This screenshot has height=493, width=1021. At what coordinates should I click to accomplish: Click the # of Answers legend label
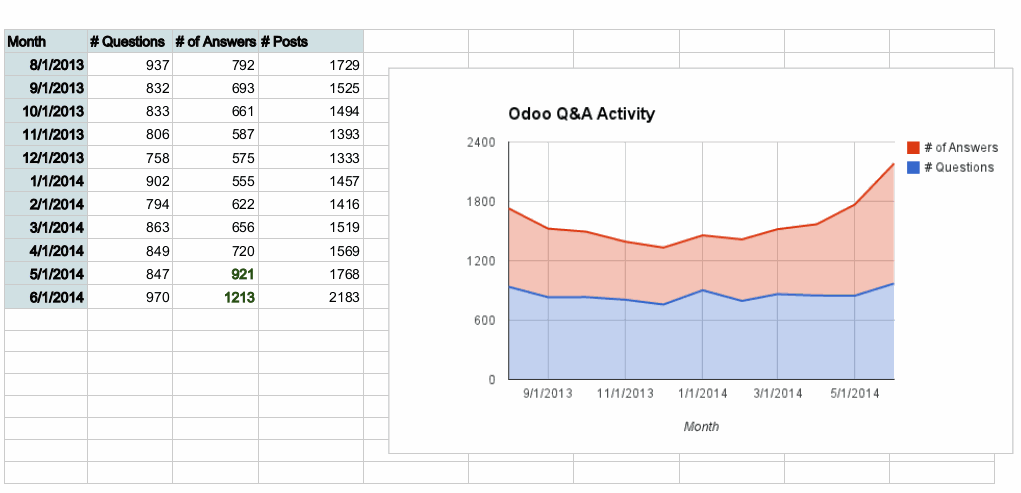[961, 148]
